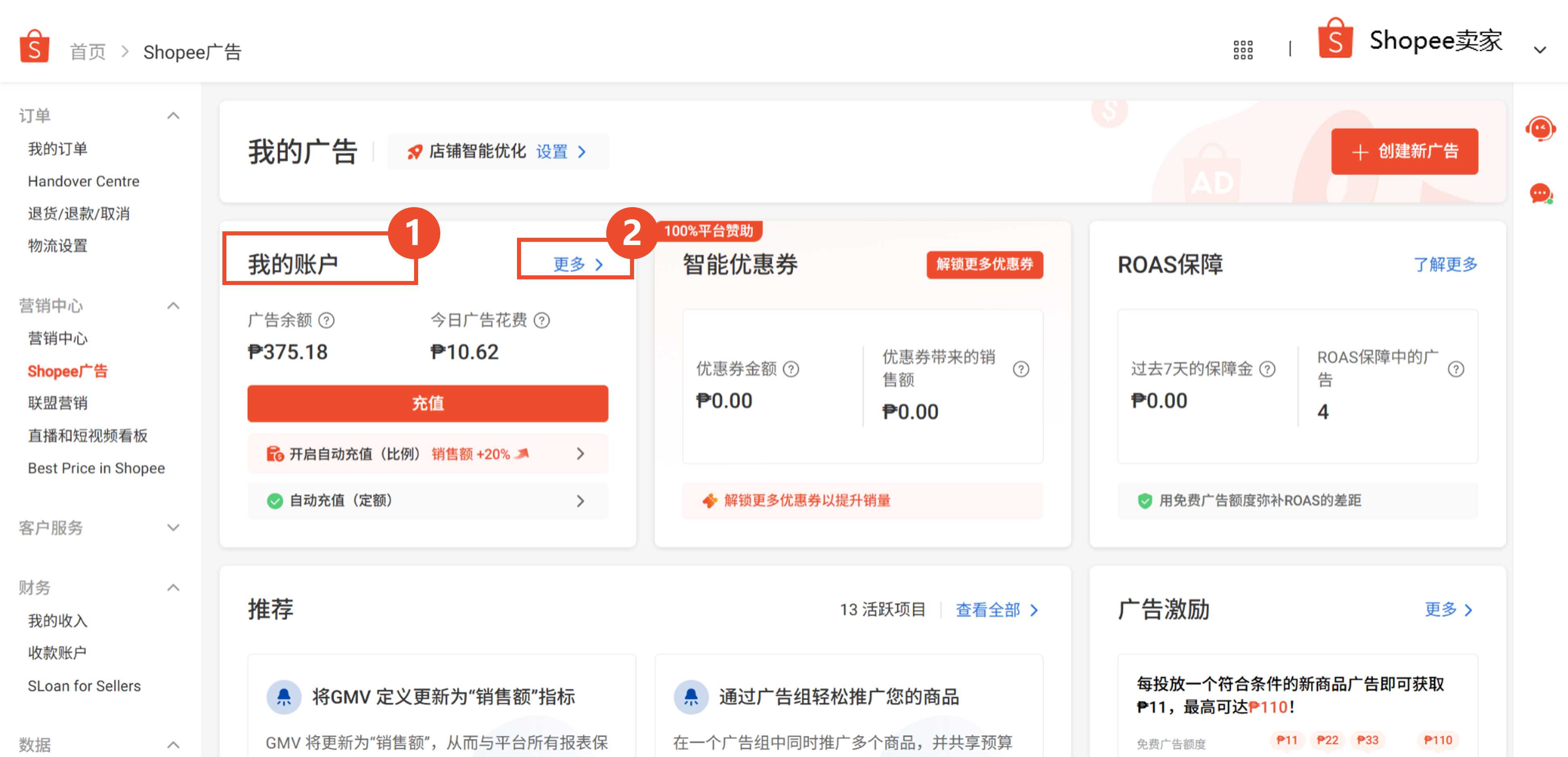Expand the 客户服务 sidebar section
This screenshot has height=757, width=1568.
(174, 527)
